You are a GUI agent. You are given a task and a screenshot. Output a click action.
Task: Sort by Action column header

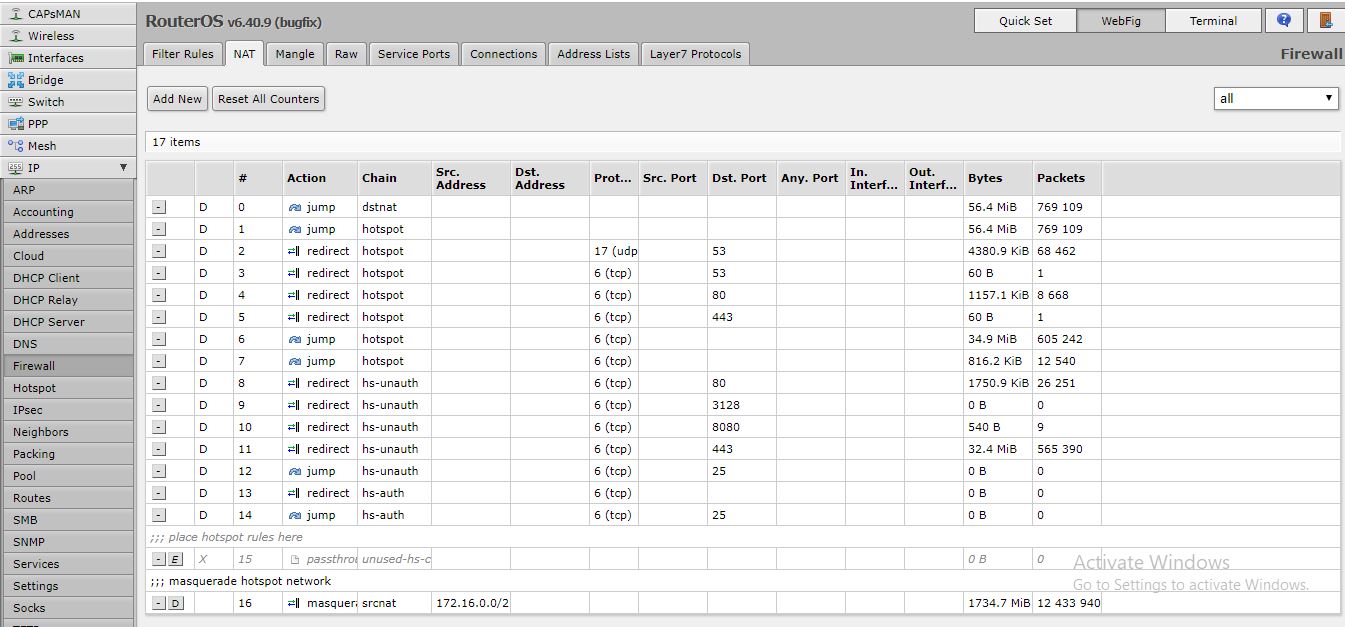pyautogui.click(x=320, y=178)
